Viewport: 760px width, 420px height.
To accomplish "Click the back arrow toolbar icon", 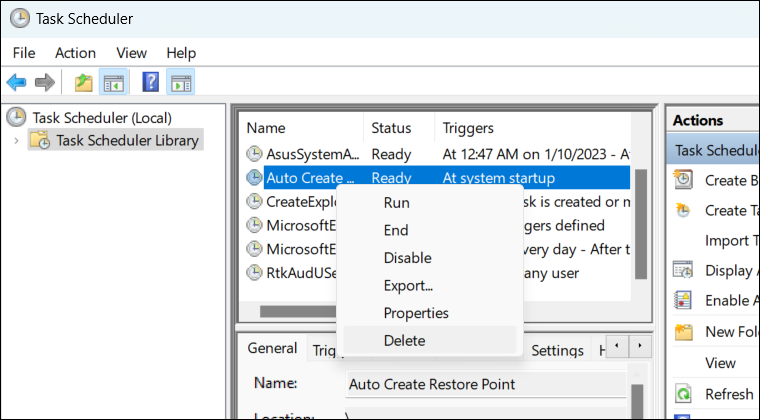I will [x=16, y=82].
